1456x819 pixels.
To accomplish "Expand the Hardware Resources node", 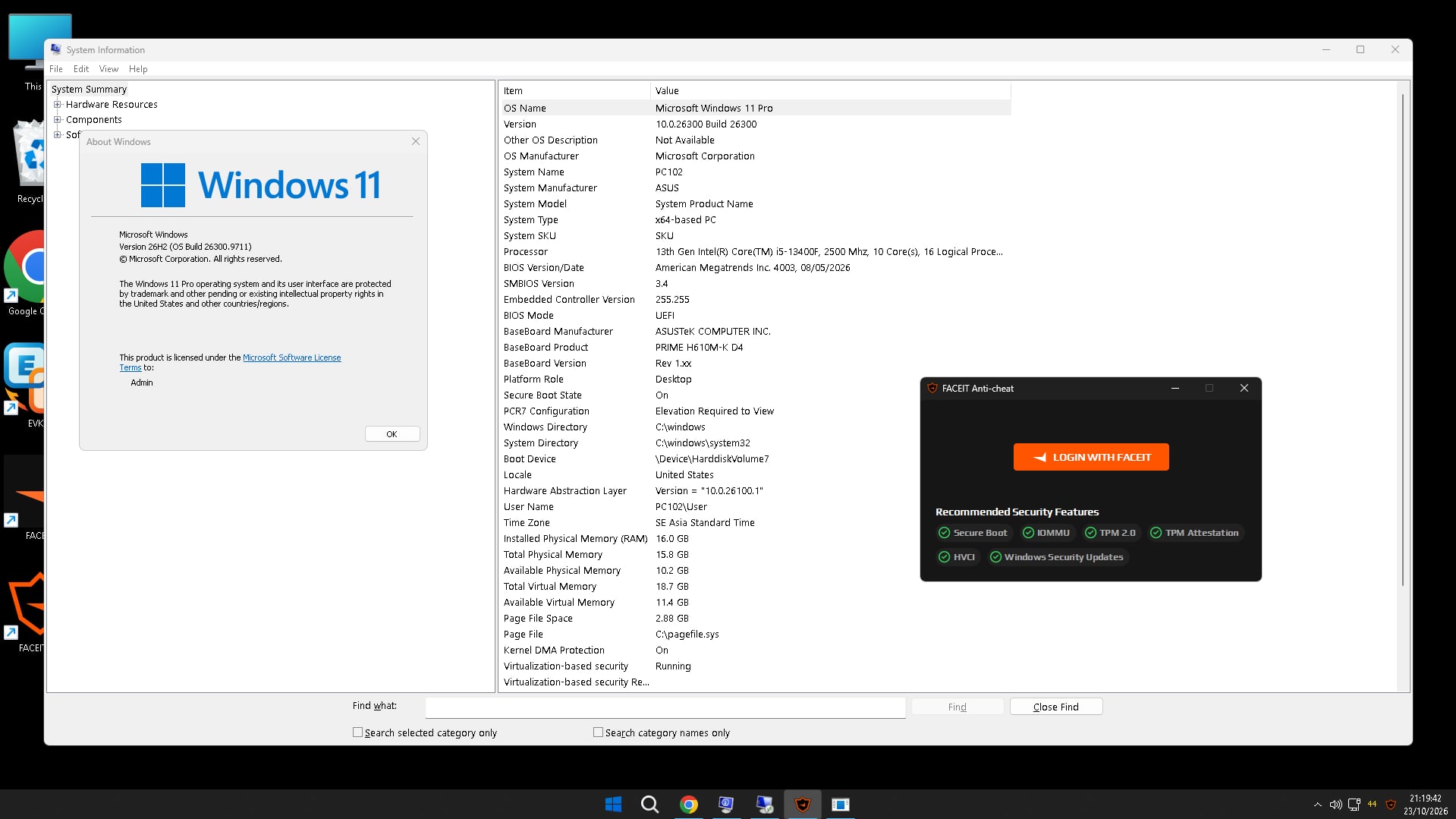I will click(x=57, y=105).
